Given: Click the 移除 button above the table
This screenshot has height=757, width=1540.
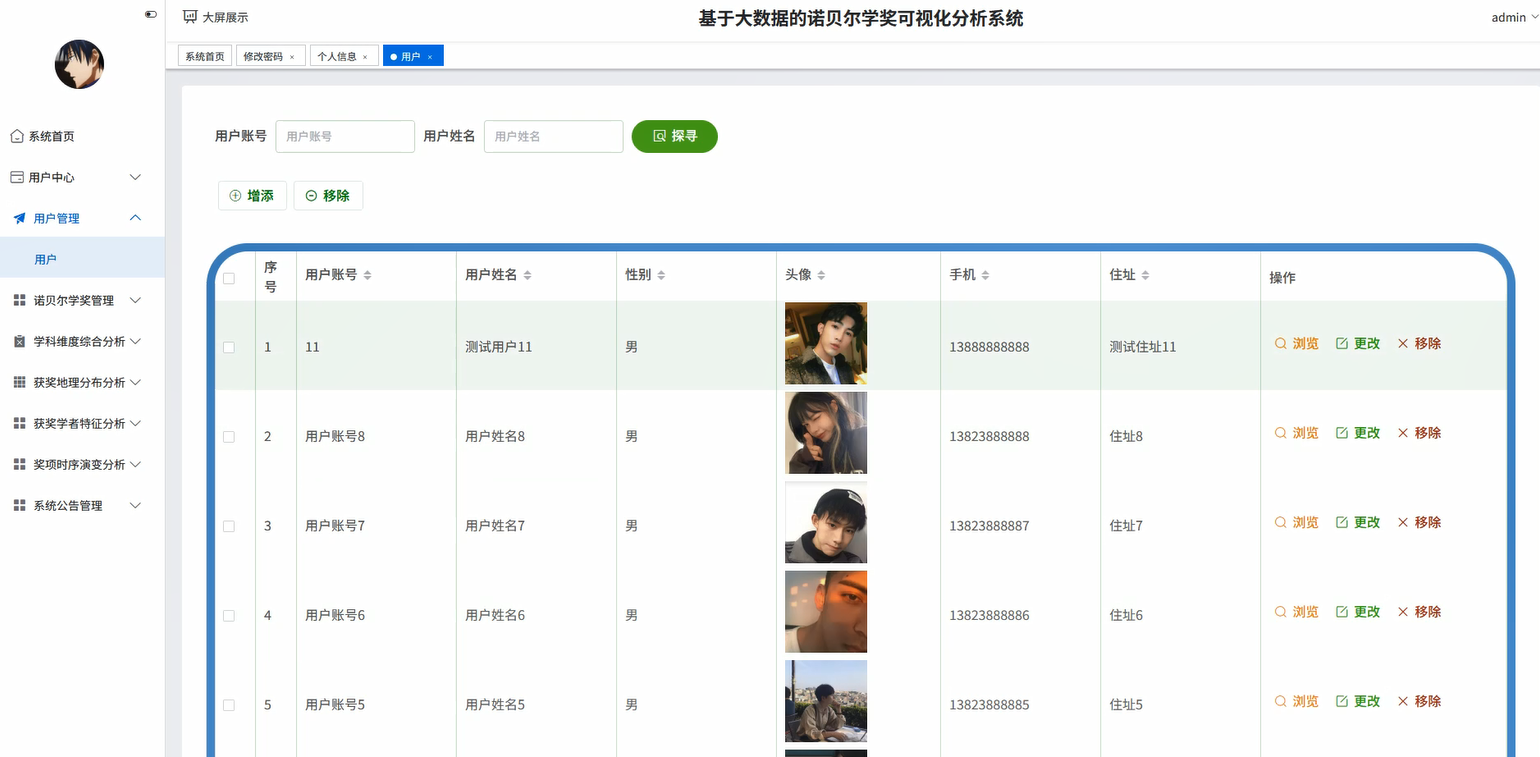Looking at the screenshot, I should point(328,196).
